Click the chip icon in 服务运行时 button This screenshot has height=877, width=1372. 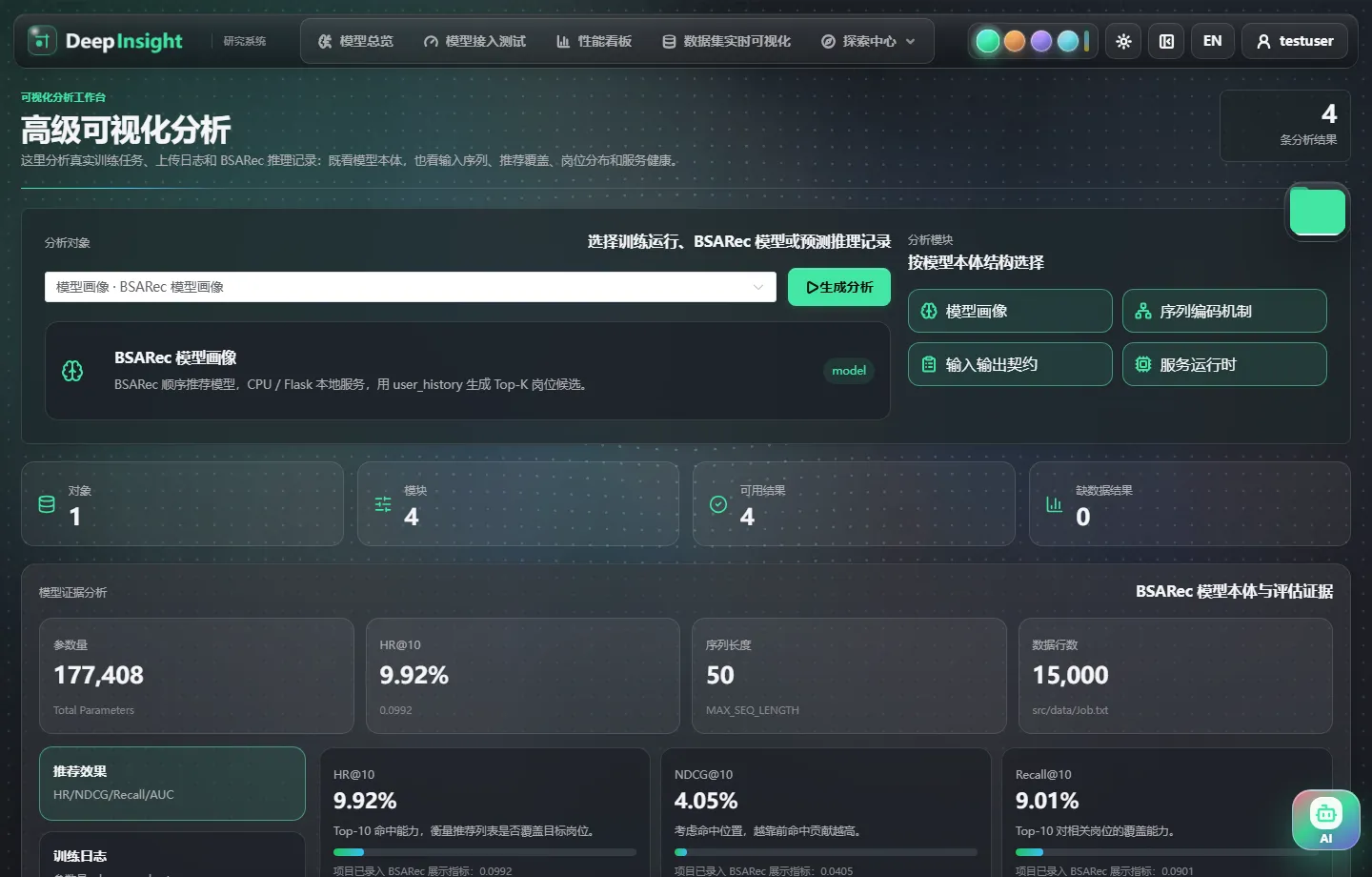click(x=1143, y=364)
